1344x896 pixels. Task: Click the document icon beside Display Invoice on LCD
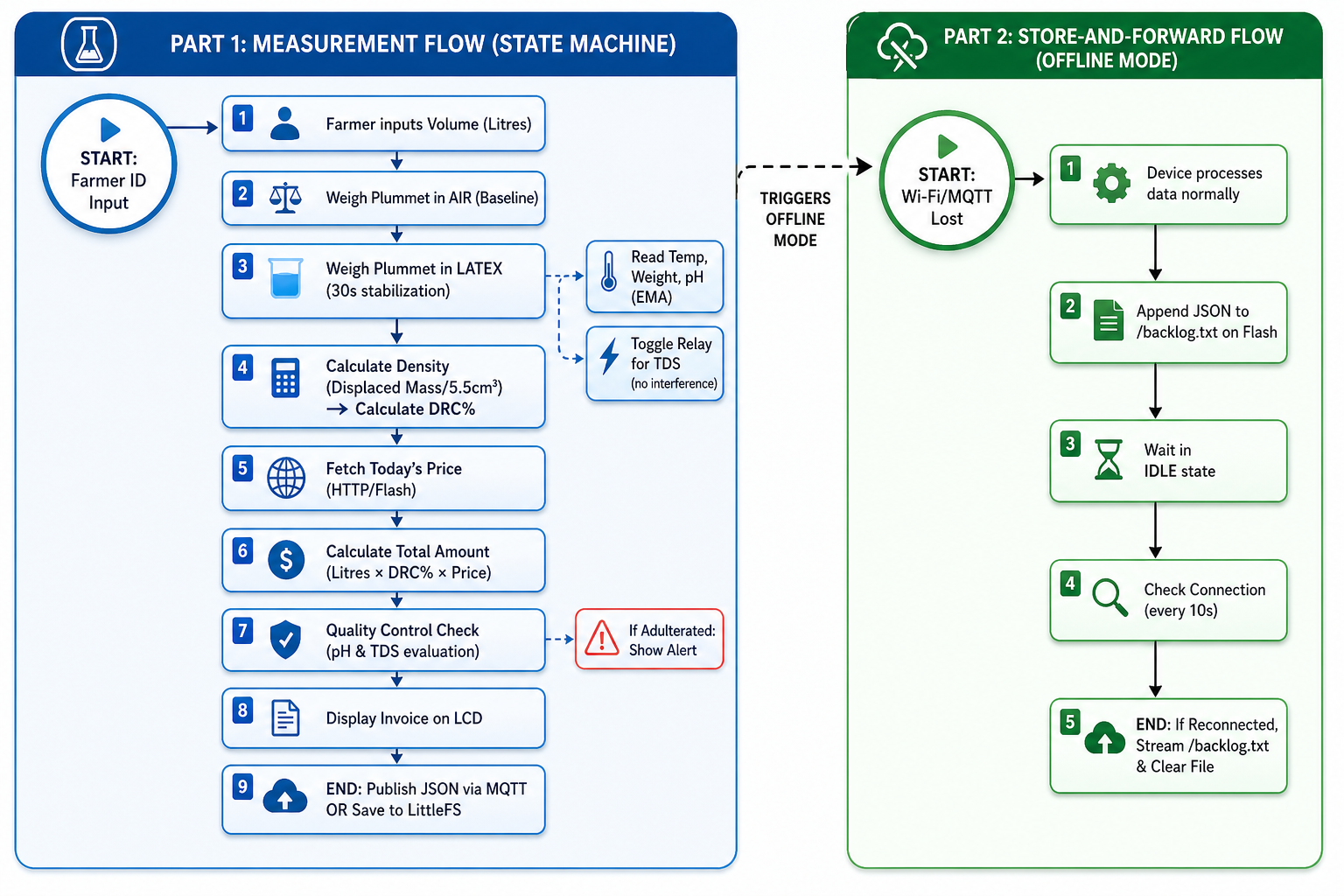pos(285,718)
